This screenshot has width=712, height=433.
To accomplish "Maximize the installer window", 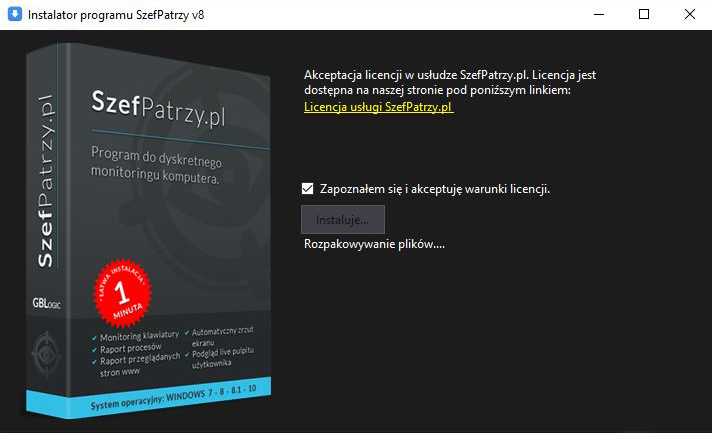I will (644, 15).
